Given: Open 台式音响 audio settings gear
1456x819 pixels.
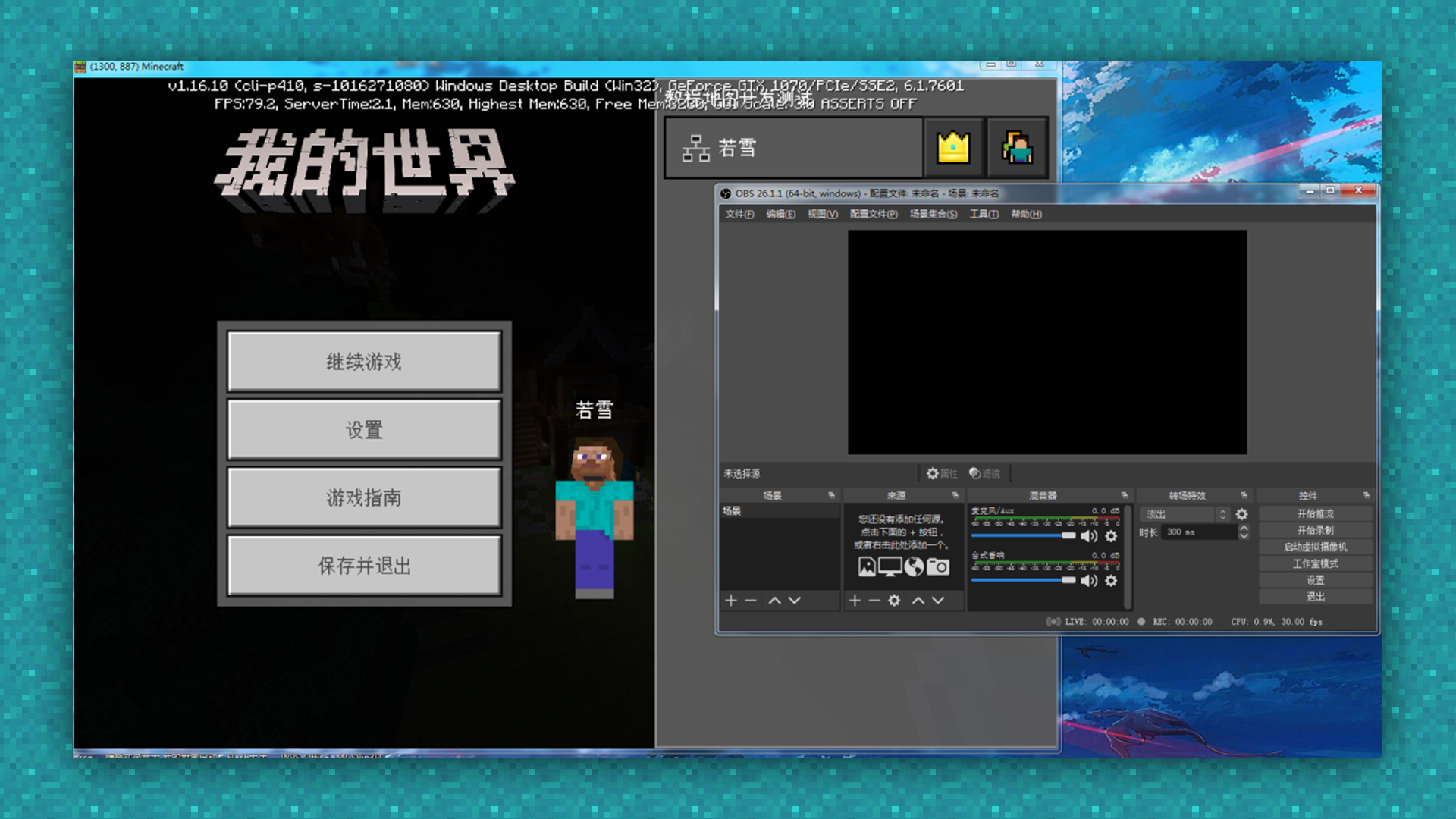Looking at the screenshot, I should 1111,581.
